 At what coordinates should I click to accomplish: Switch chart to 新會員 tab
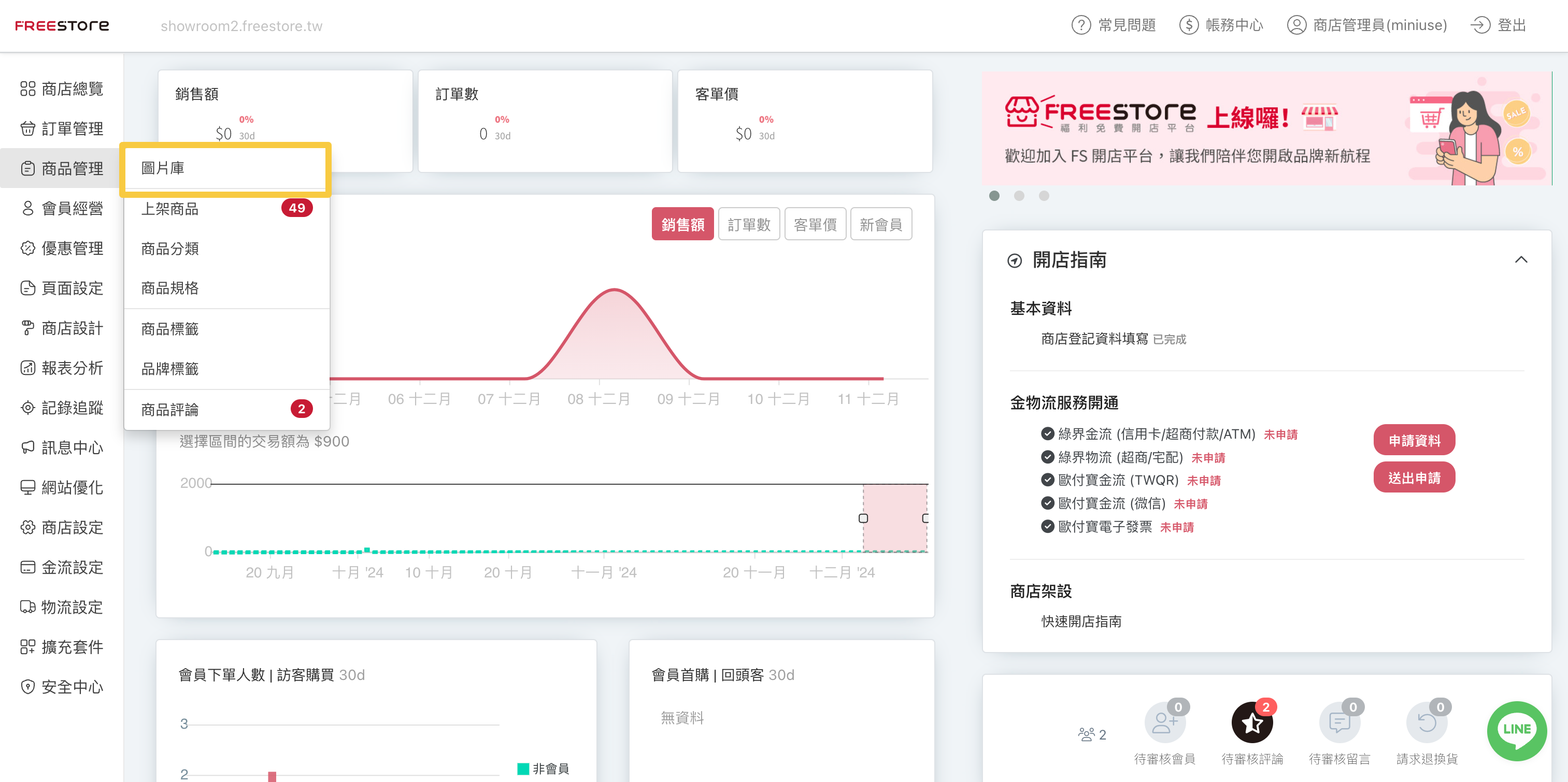click(x=881, y=225)
